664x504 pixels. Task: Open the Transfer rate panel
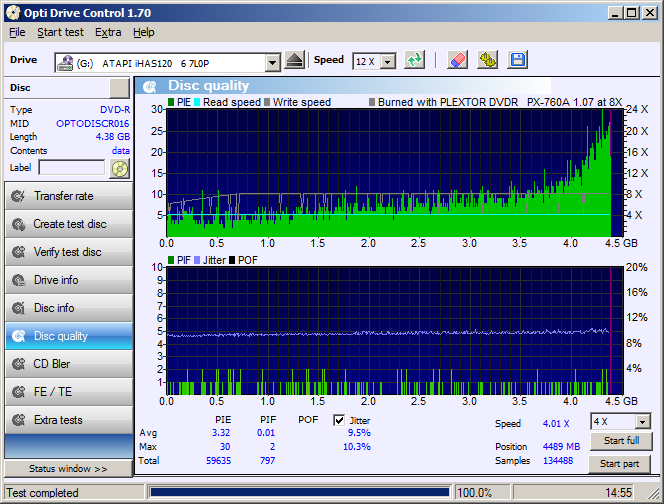pyautogui.click(x=69, y=196)
